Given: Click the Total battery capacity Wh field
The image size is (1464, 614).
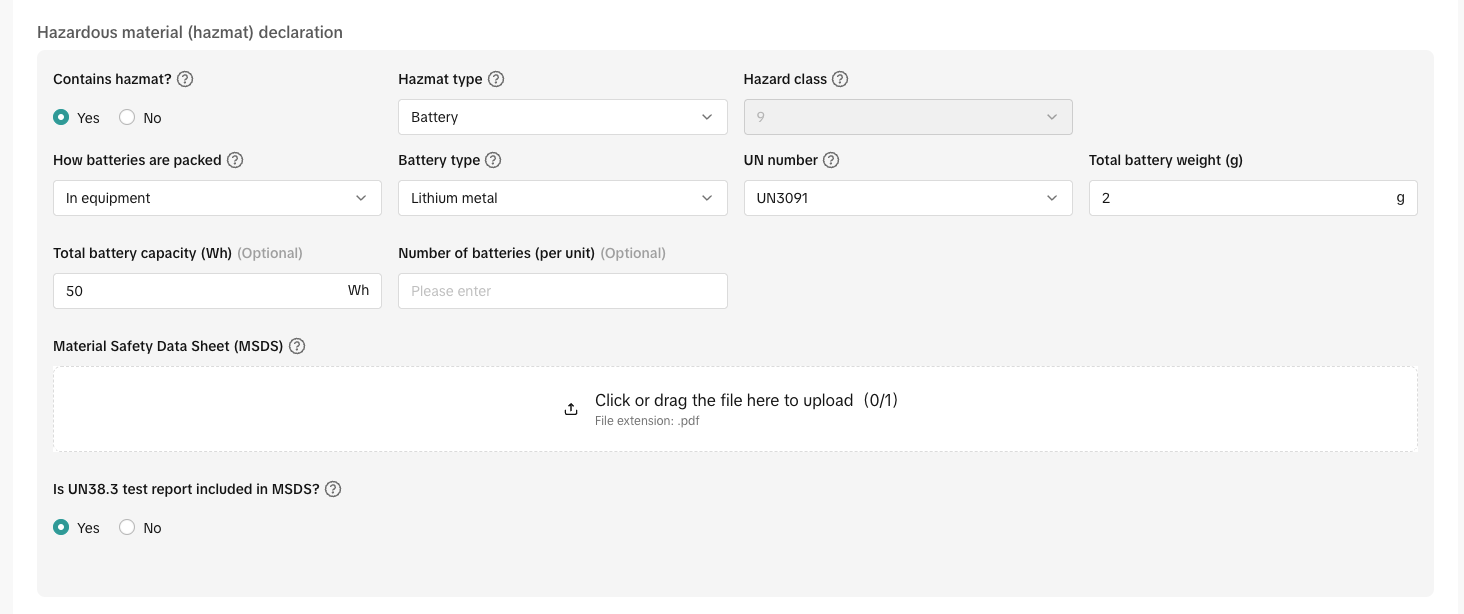Looking at the screenshot, I should coord(200,291).
